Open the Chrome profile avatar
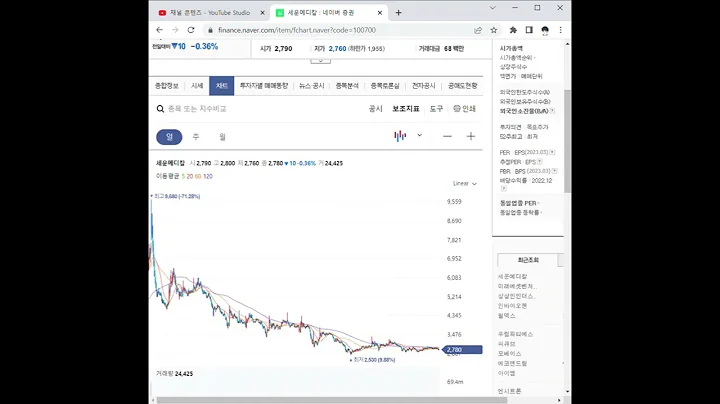The image size is (720, 404). (545, 30)
